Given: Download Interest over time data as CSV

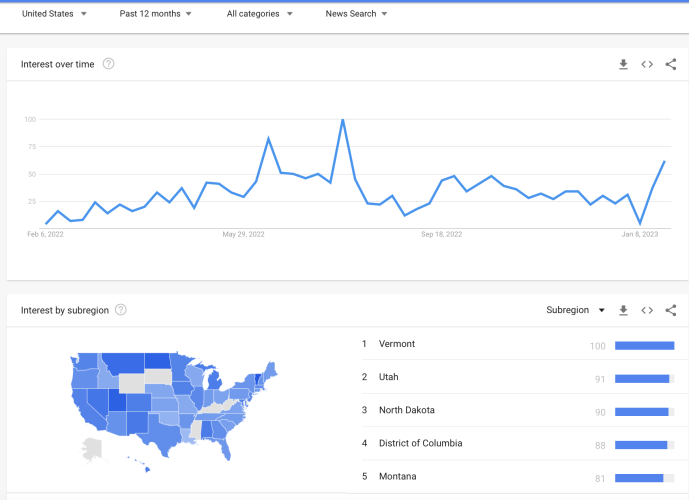Looking at the screenshot, I should click(x=623, y=65).
